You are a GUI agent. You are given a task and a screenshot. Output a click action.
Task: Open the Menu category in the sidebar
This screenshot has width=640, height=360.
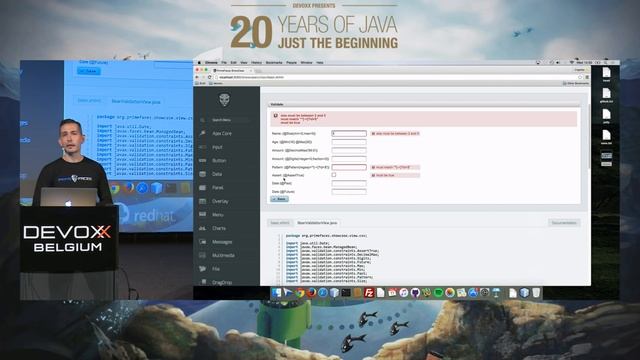click(x=218, y=215)
